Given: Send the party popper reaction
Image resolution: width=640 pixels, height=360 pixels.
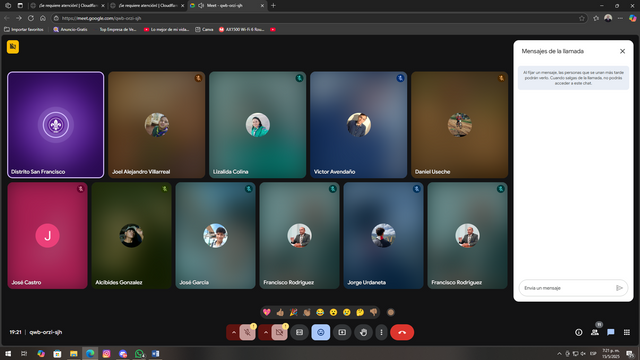Looking at the screenshot, I should (x=293, y=312).
